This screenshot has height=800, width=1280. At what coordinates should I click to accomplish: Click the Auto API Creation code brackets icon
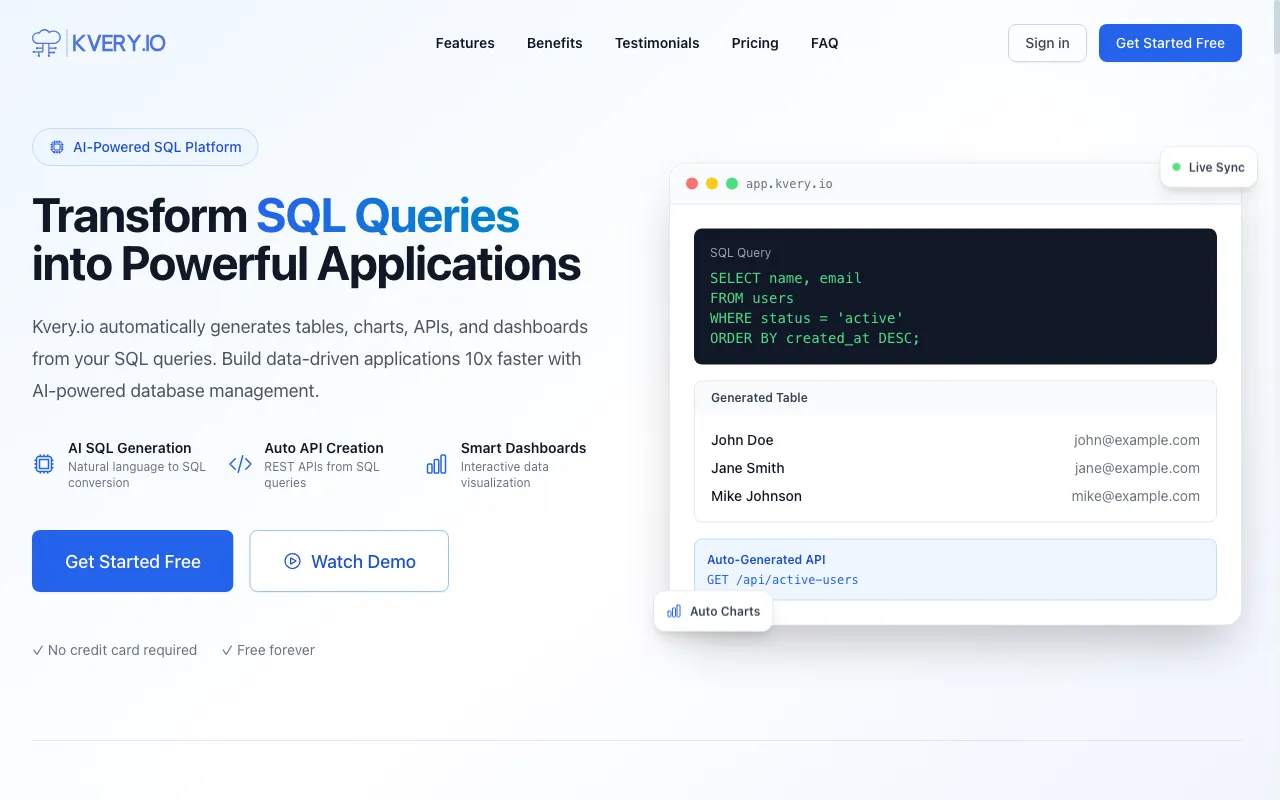click(240, 464)
